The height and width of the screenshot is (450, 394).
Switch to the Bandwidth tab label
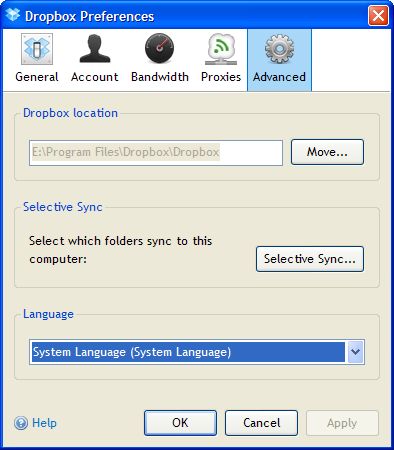click(160, 77)
